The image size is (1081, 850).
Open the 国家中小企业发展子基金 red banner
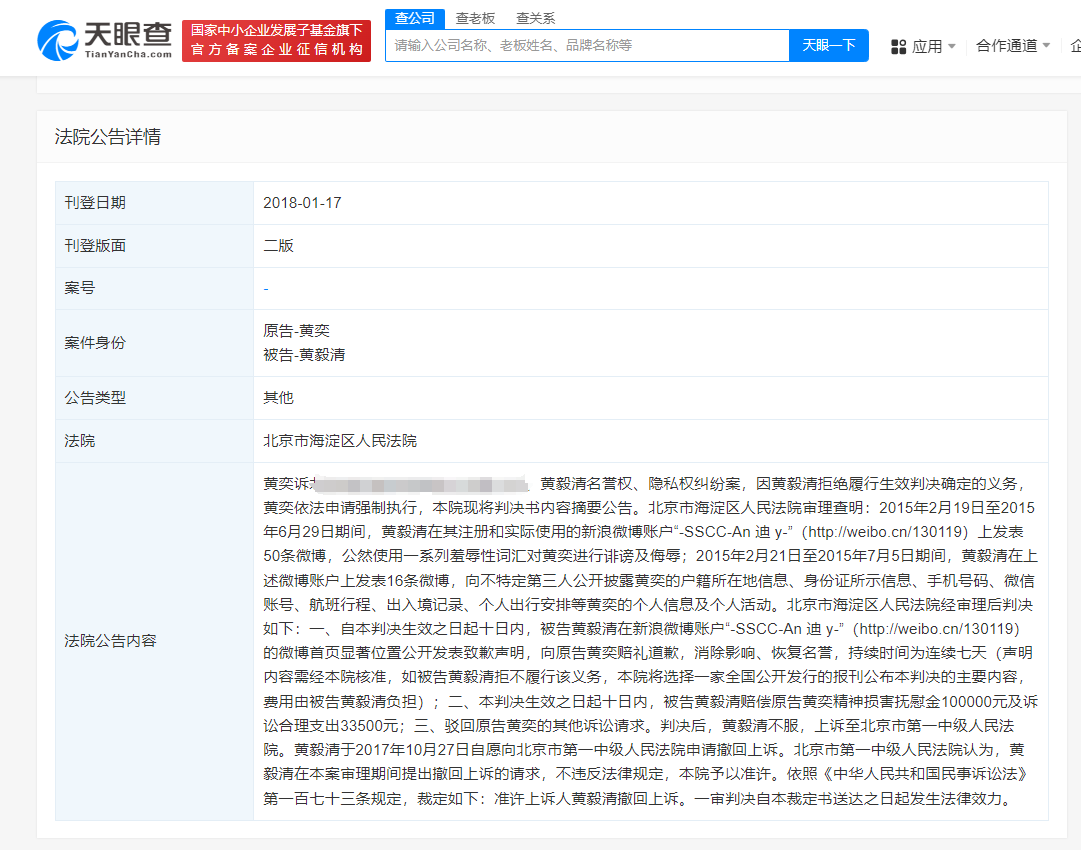point(276,41)
